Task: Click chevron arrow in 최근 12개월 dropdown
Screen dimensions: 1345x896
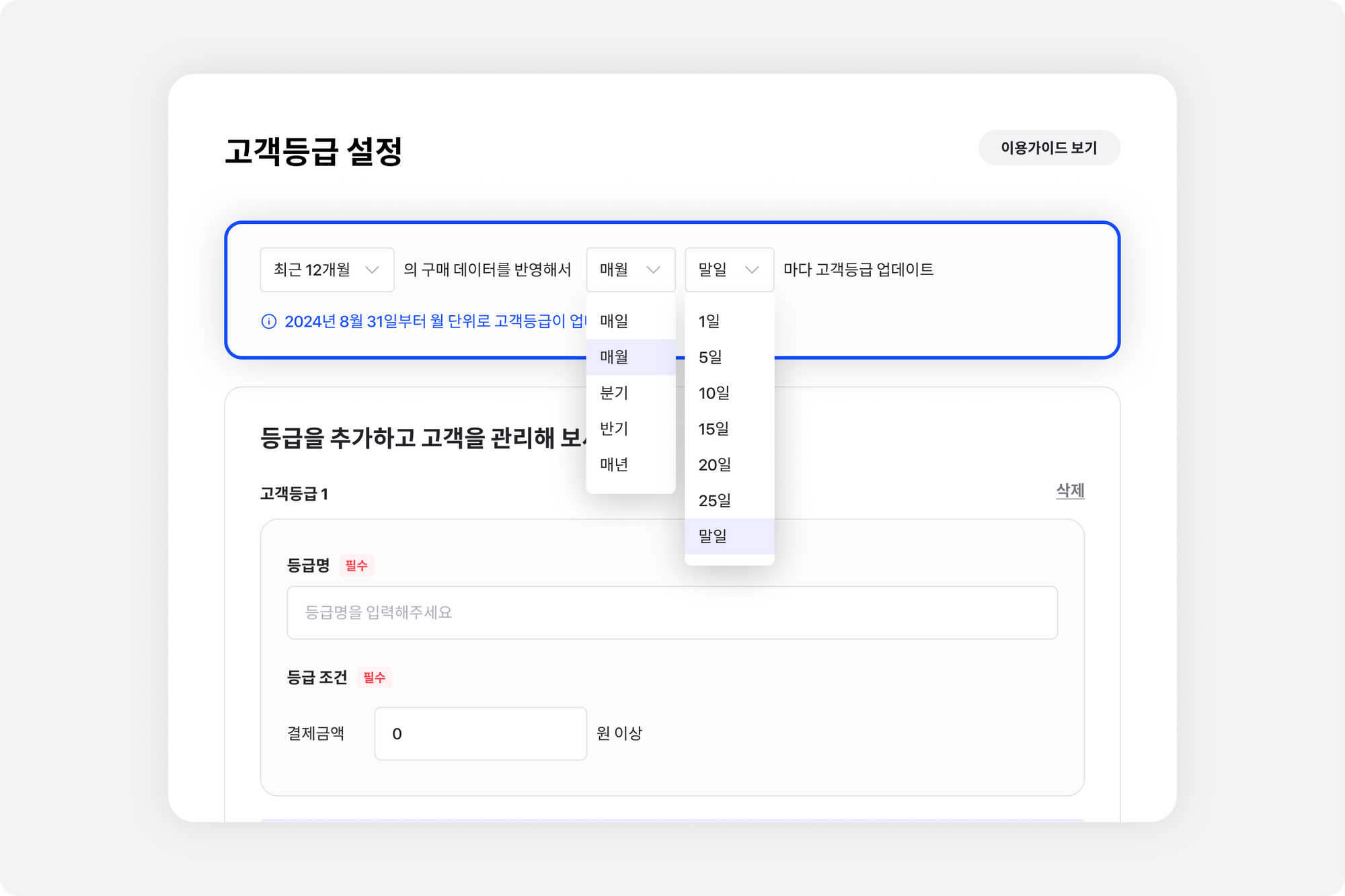Action: click(x=372, y=270)
